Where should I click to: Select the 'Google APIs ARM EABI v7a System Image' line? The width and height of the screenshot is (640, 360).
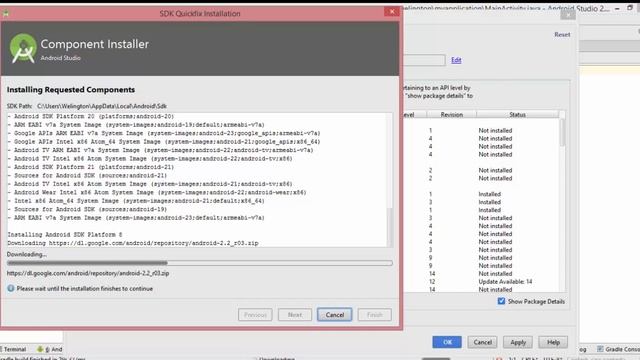tap(164, 133)
